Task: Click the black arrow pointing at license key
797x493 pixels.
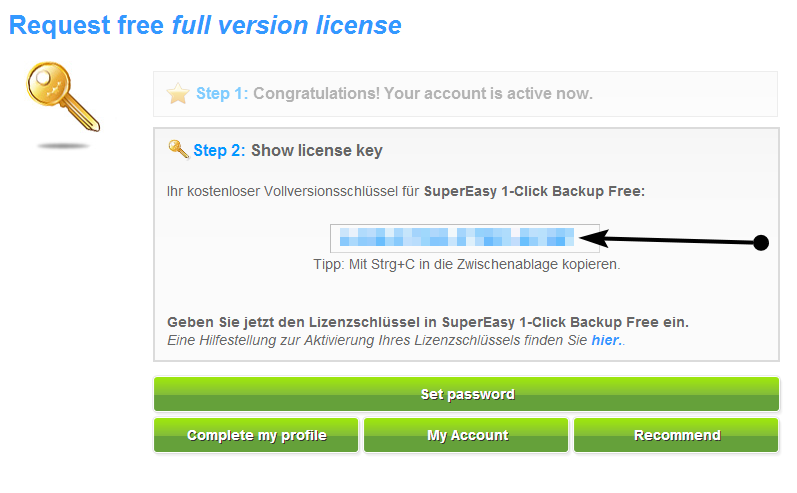Action: pos(670,240)
